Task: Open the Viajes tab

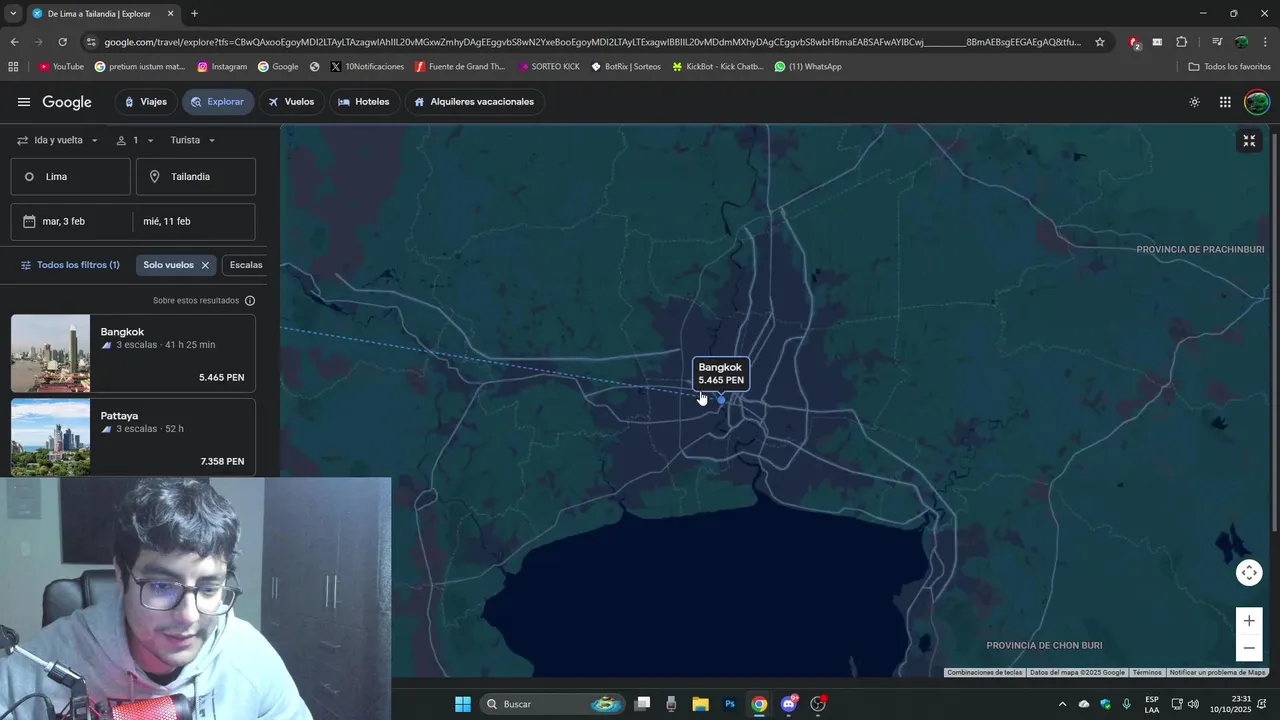Action: point(146,102)
